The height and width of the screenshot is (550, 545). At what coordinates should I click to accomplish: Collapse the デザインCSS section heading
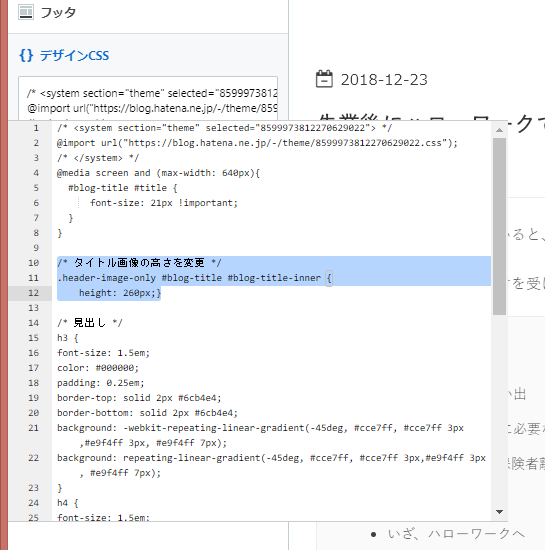74,55
